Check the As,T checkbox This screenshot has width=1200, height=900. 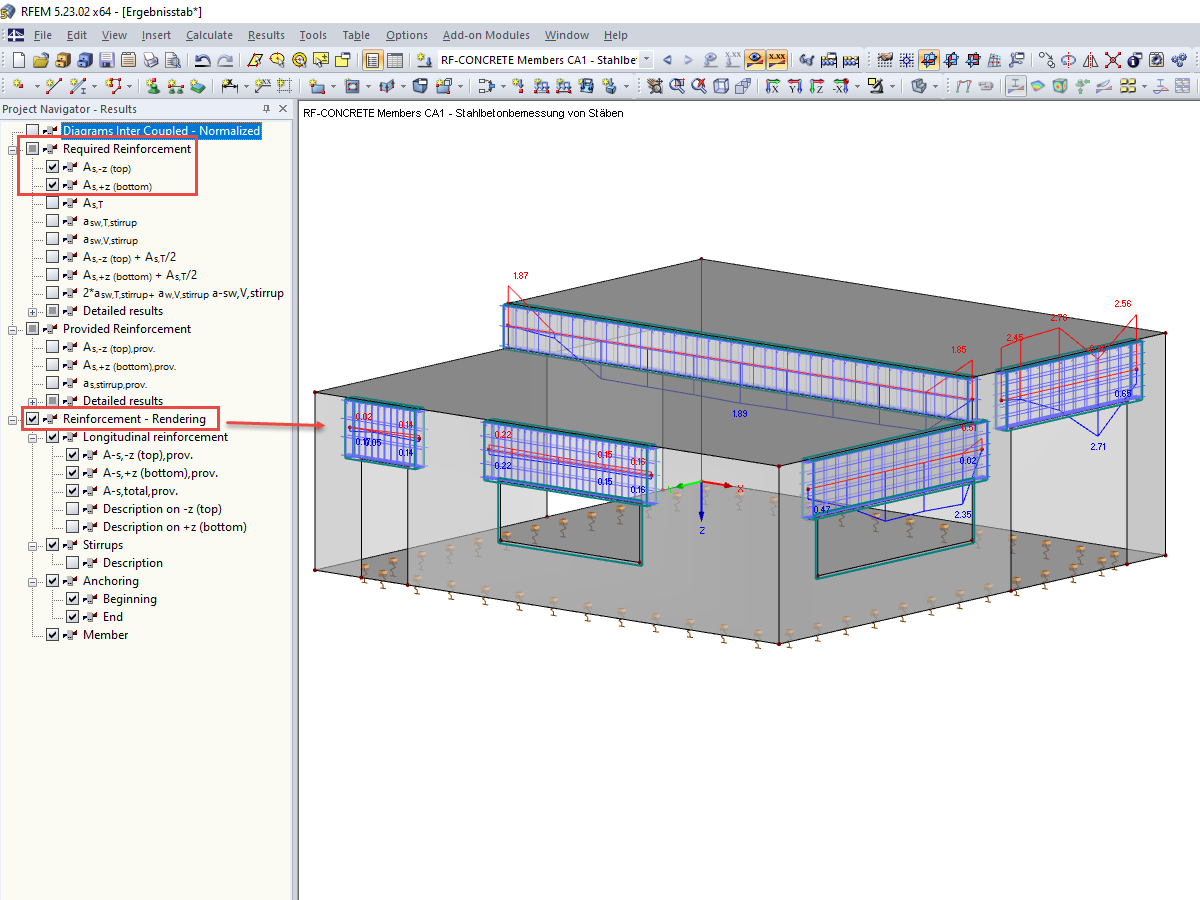tap(53, 203)
